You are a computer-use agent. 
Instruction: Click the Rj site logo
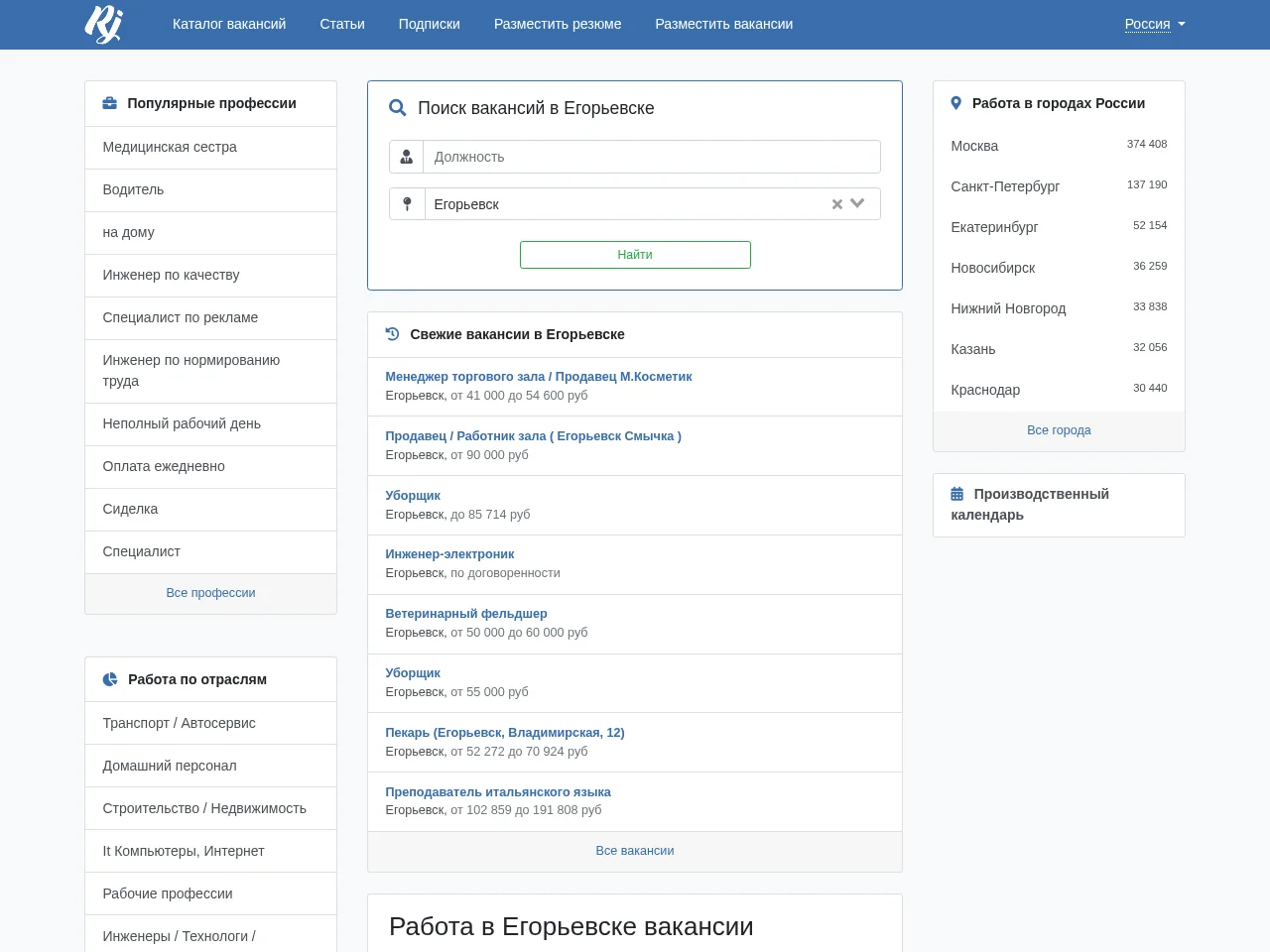[x=103, y=24]
